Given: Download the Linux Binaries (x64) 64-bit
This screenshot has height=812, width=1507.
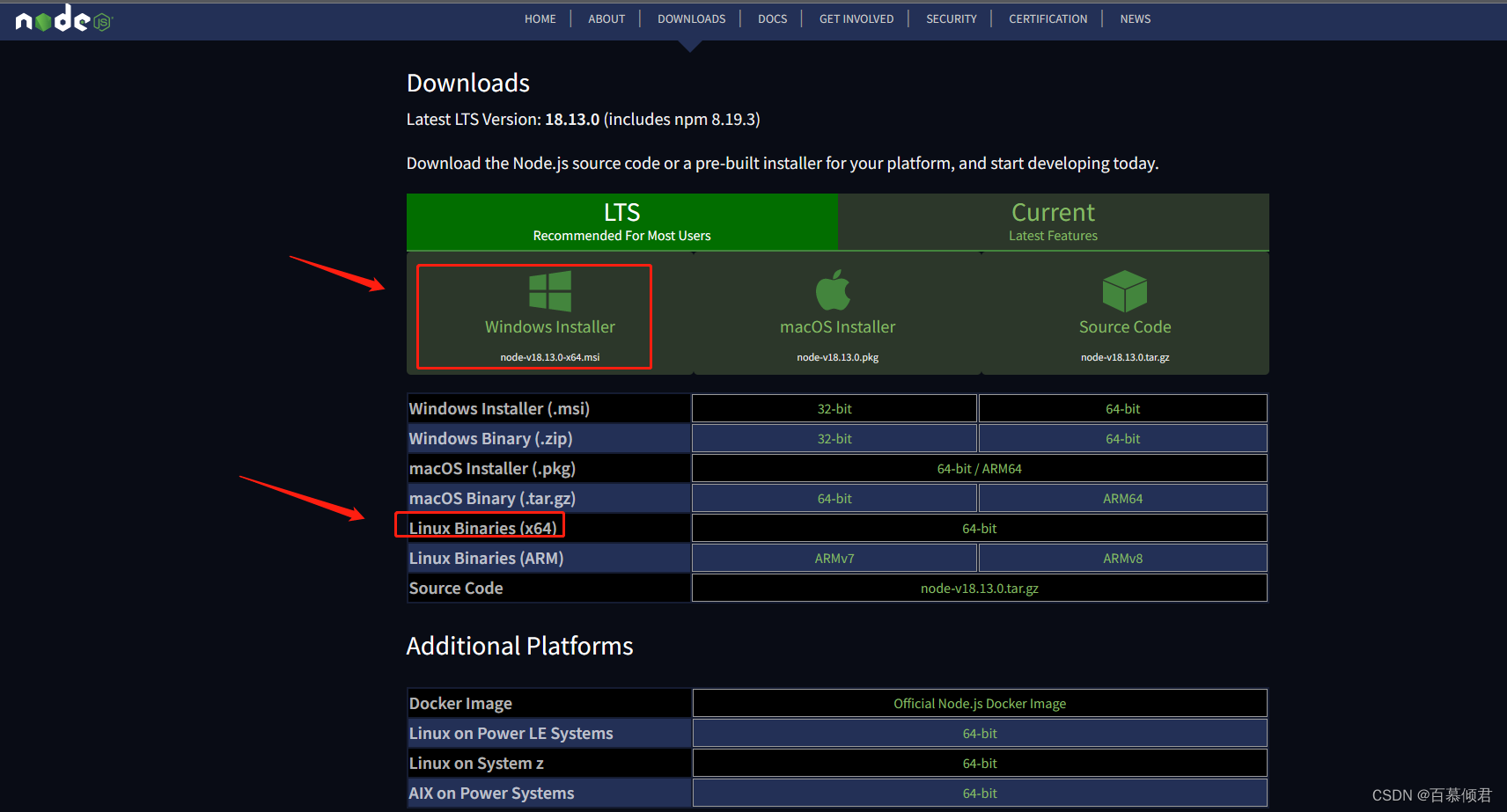Looking at the screenshot, I should click(980, 528).
